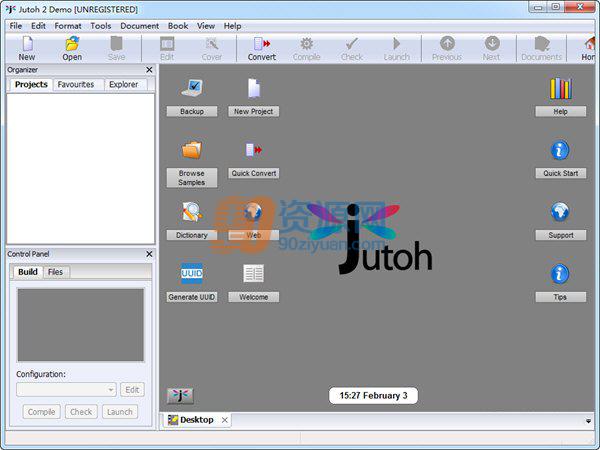This screenshot has height=450, width=600.
Task: Open the Format menu
Action: click(68, 26)
